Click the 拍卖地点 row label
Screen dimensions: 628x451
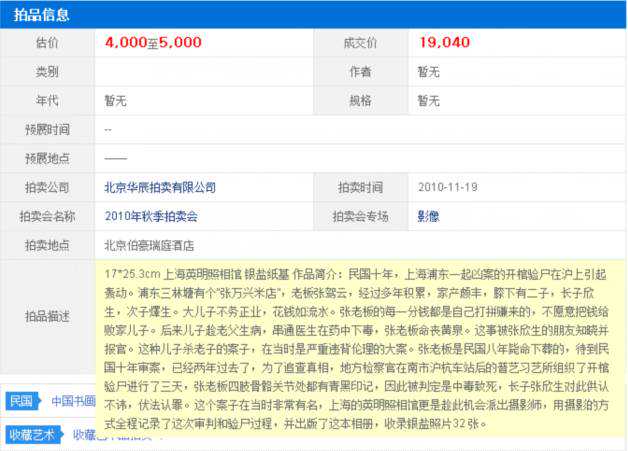(47, 245)
